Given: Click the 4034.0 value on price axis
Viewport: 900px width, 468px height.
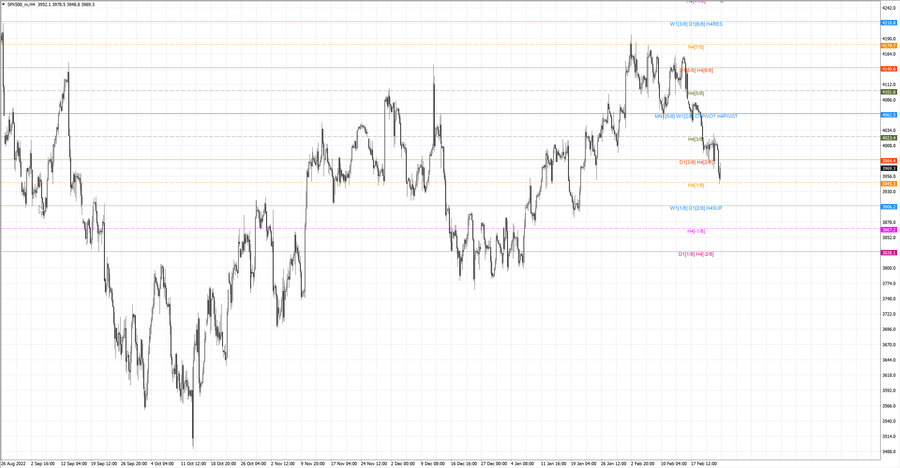Looking at the screenshot, I should tap(889, 130).
